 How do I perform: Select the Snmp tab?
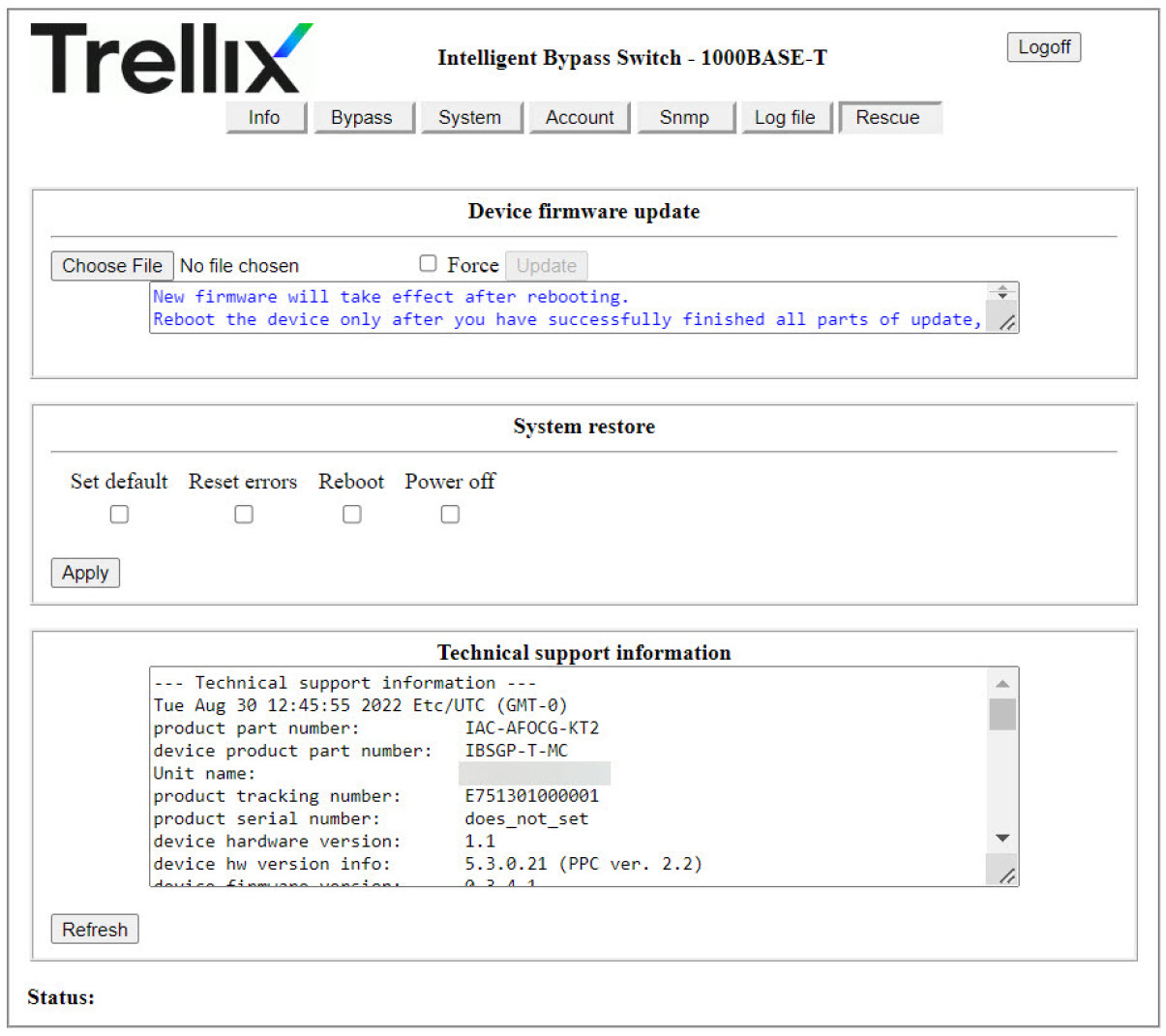685,117
